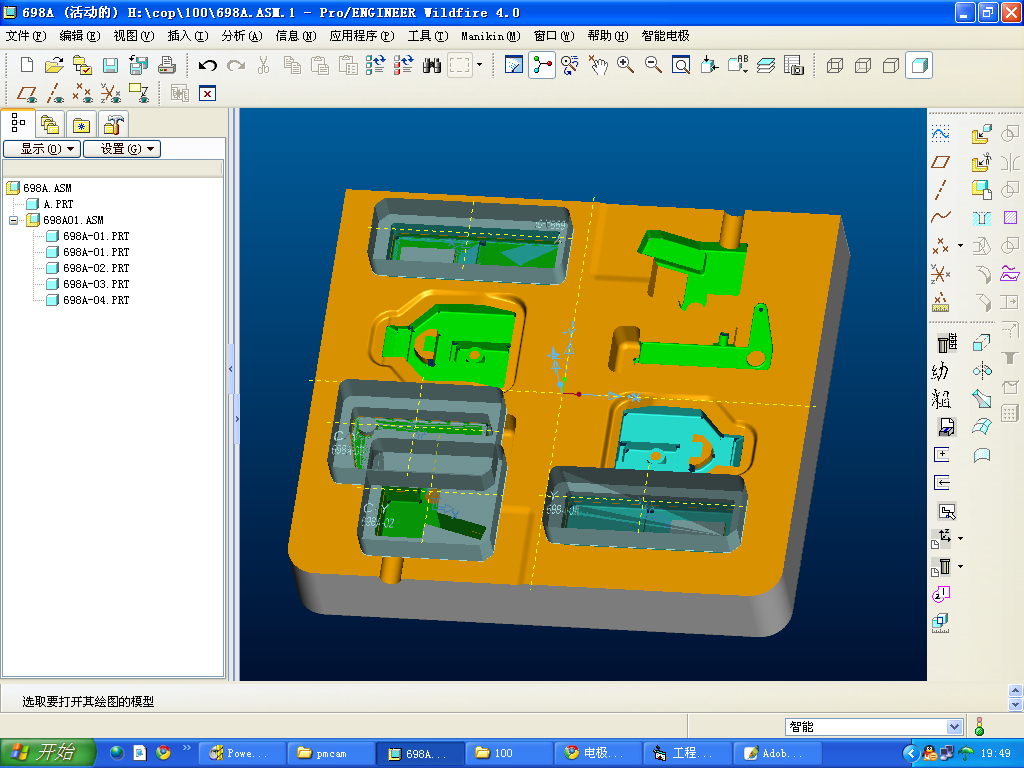Close the window with red X toolbar icon
Viewport: 1024px width, 768px height.
[x=207, y=93]
